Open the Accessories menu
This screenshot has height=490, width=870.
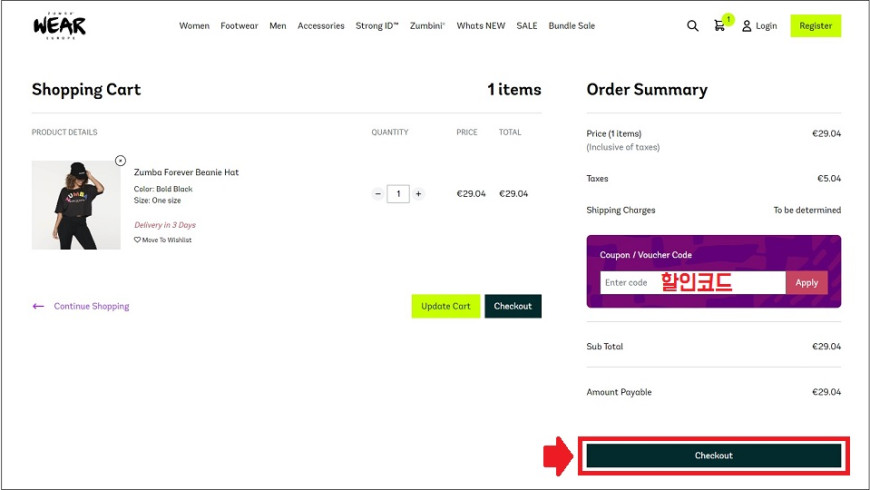[x=321, y=26]
